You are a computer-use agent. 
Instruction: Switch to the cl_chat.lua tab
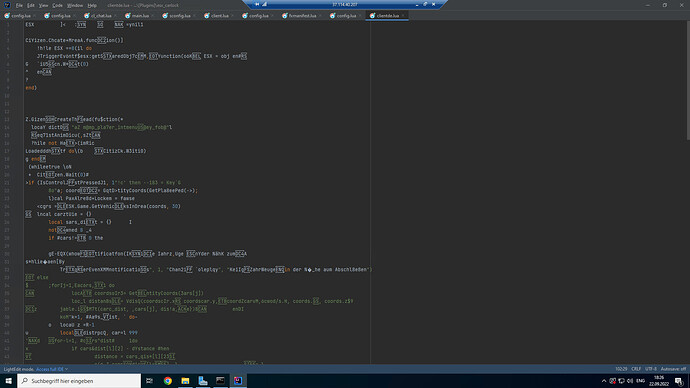pos(101,15)
